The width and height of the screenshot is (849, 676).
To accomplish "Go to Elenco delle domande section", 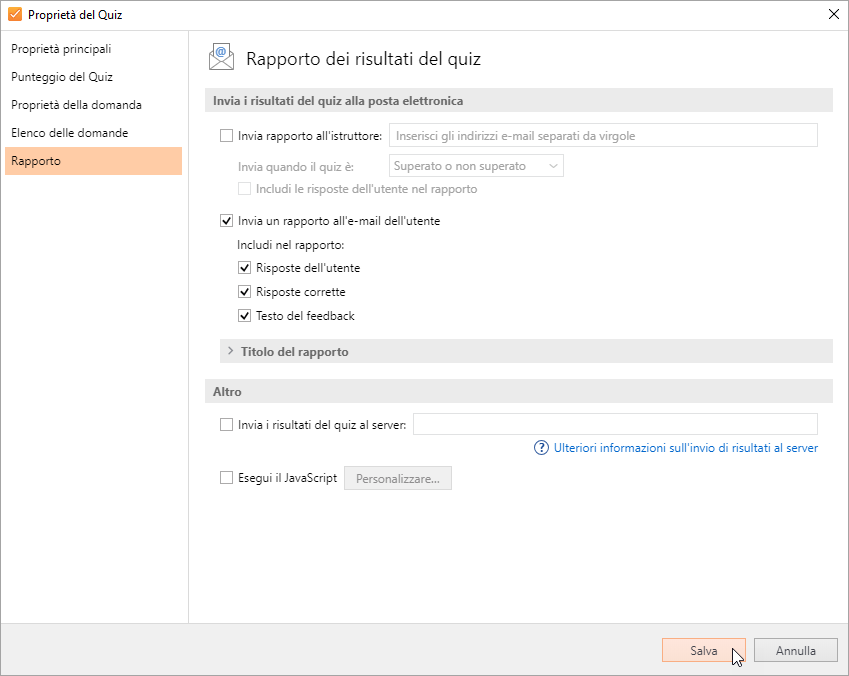I will click(x=69, y=133).
